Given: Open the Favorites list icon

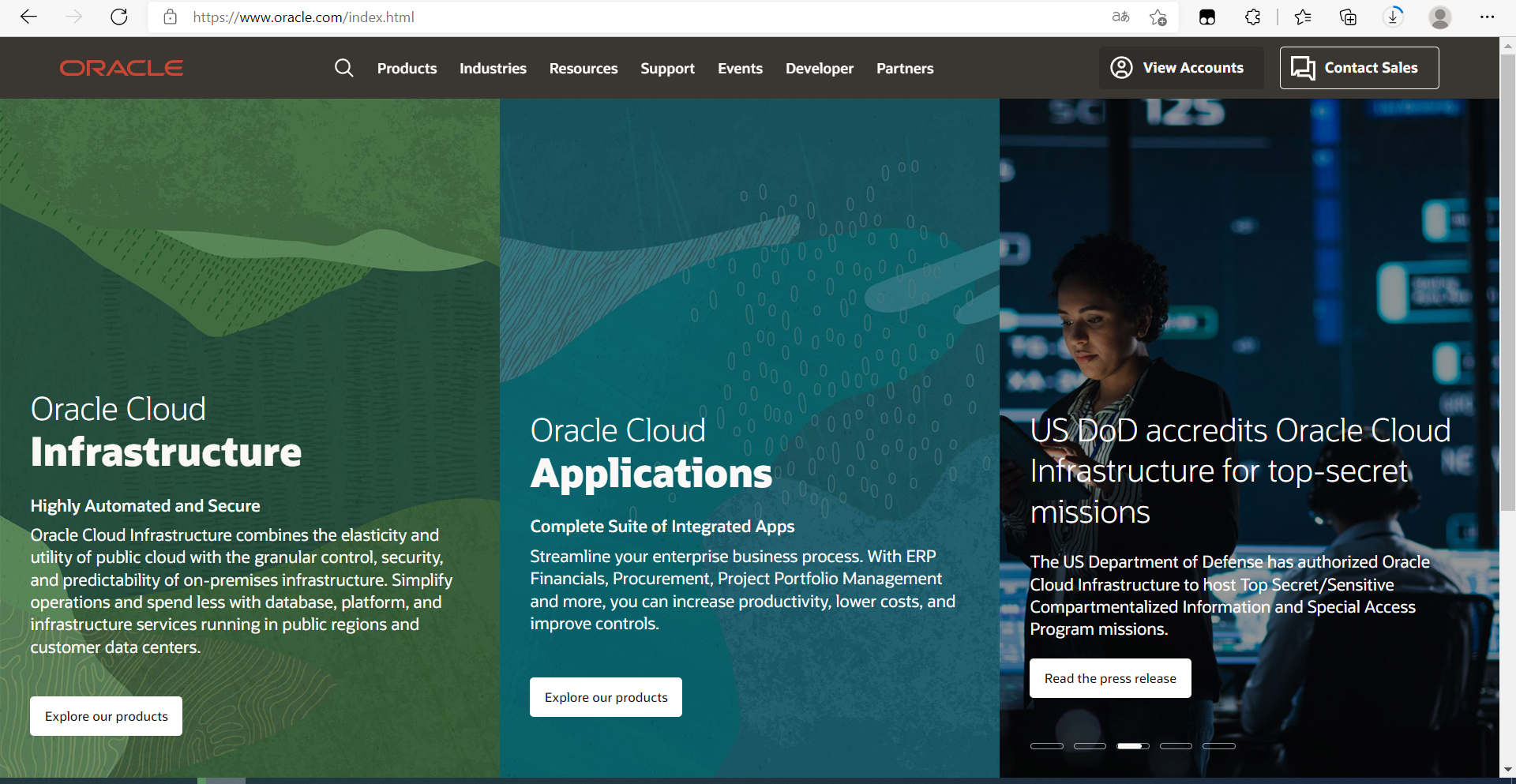Looking at the screenshot, I should pos(1303,17).
